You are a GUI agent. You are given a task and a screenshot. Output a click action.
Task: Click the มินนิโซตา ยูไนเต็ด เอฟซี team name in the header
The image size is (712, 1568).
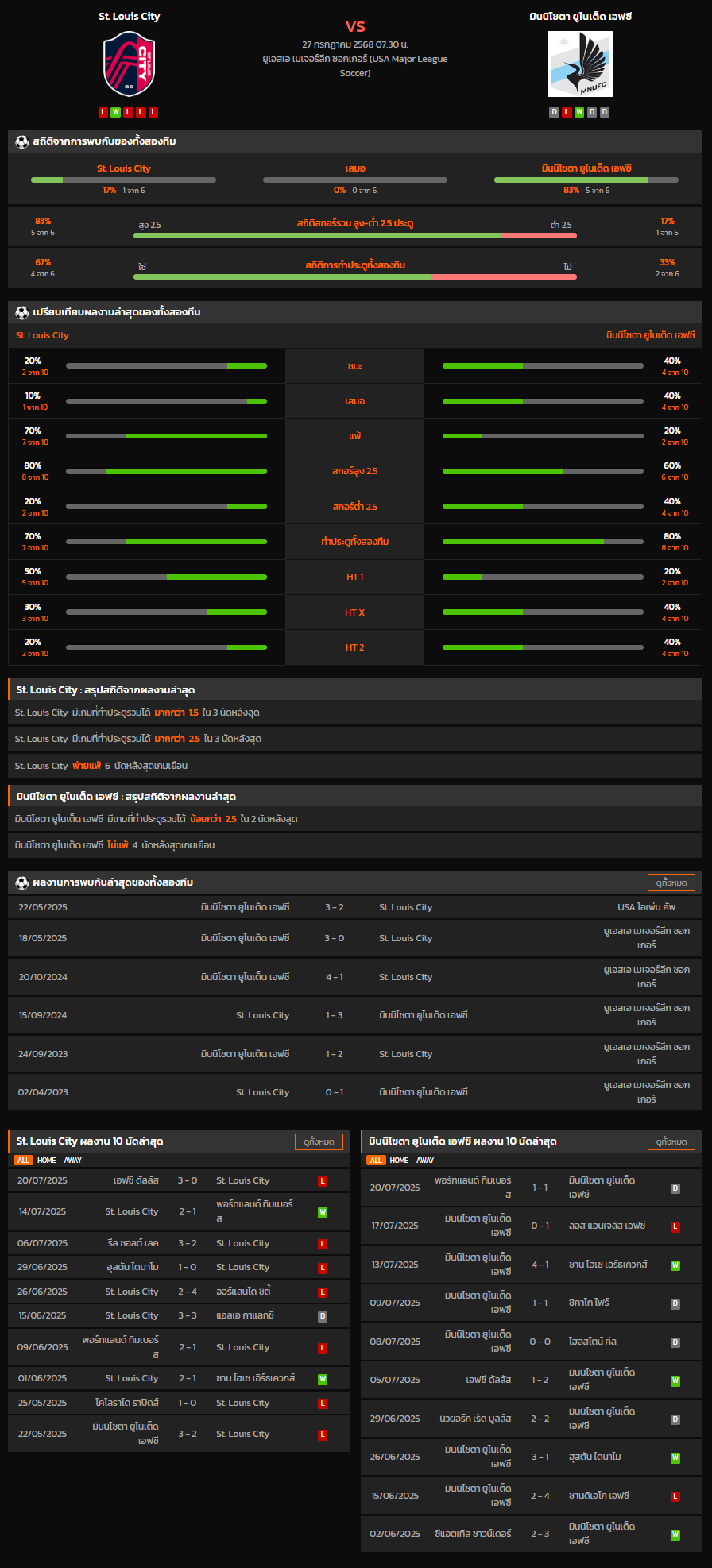click(x=580, y=16)
